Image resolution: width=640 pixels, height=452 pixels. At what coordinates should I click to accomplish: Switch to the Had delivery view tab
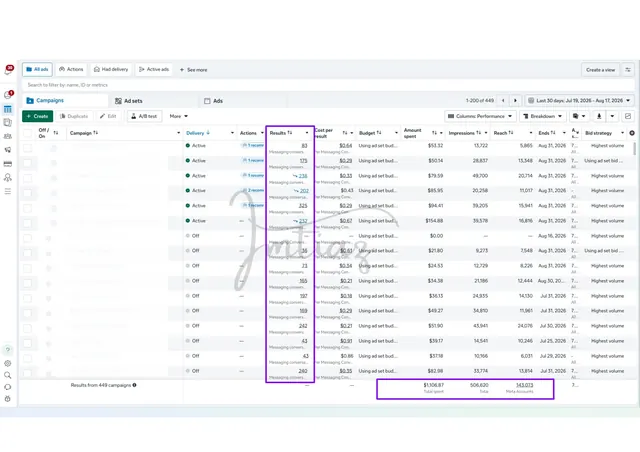click(x=111, y=69)
